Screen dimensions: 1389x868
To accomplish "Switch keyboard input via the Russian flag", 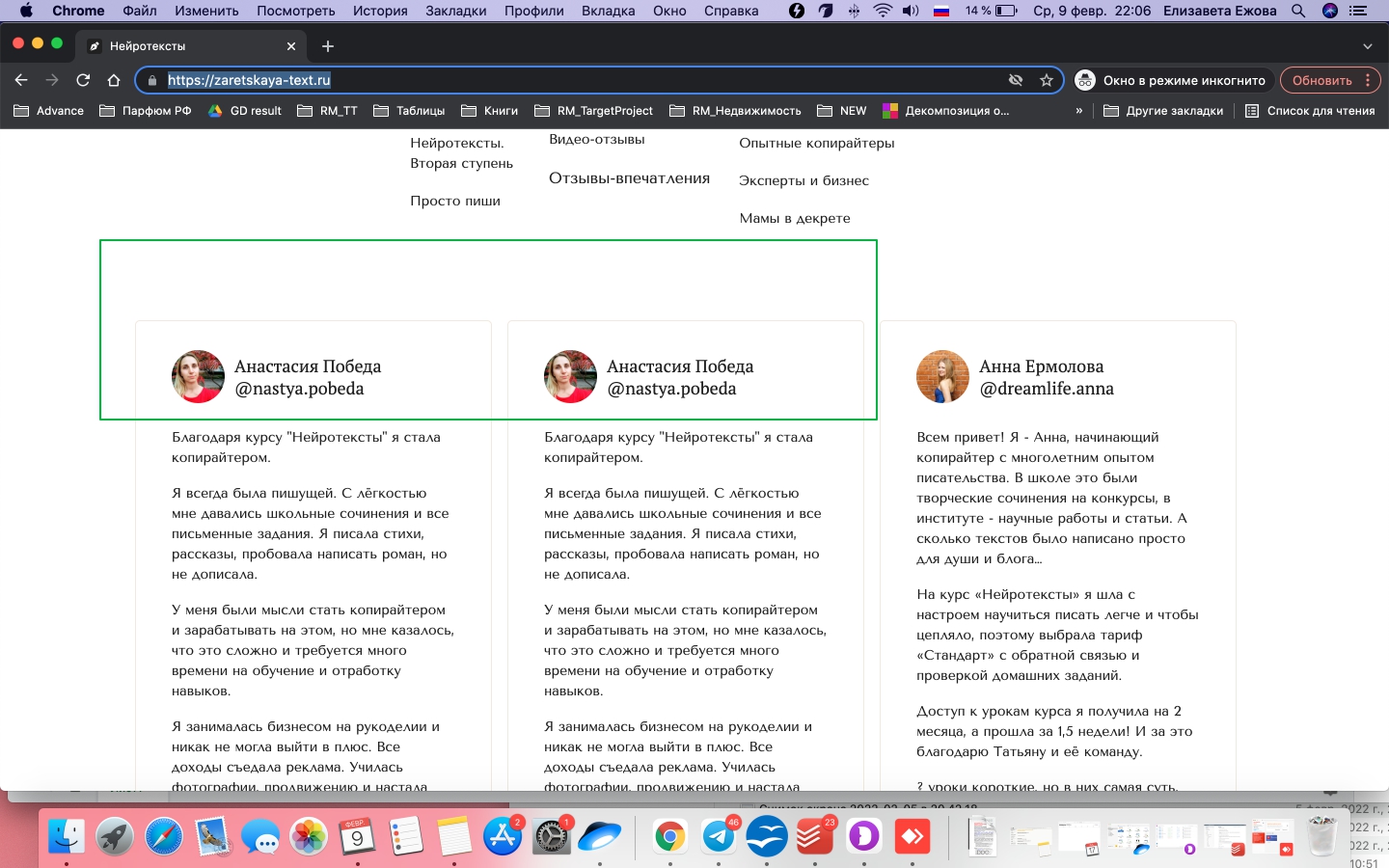I will (x=942, y=11).
